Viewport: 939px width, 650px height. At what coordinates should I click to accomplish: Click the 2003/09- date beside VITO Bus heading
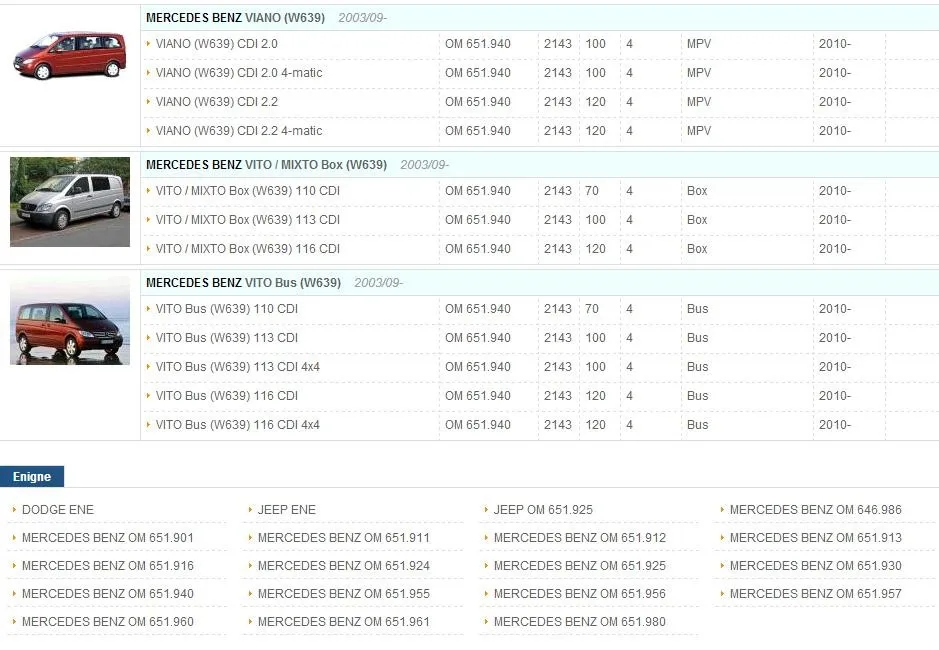pos(378,283)
